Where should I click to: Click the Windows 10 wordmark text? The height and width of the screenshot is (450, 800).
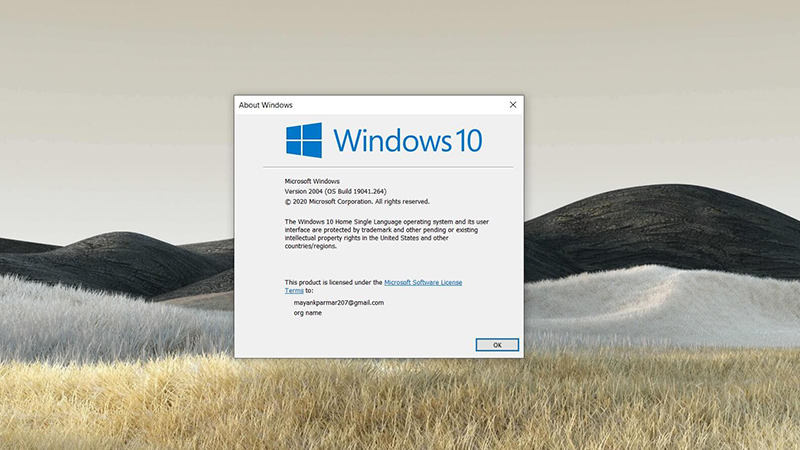point(408,140)
